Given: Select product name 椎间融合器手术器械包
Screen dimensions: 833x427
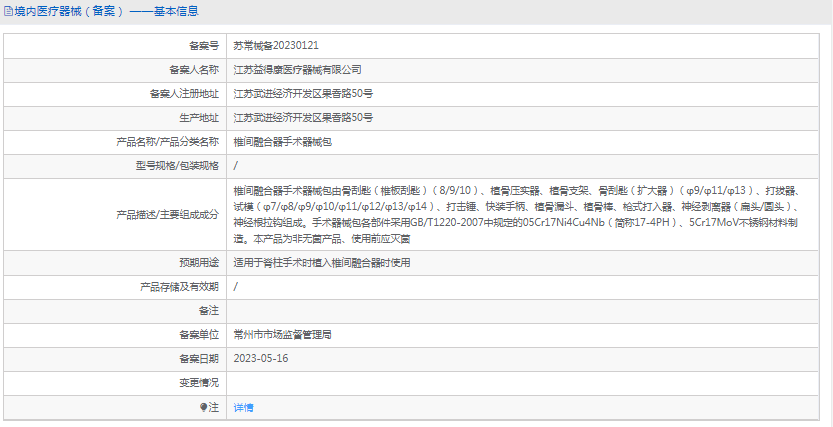Looking at the screenshot, I should [283, 142].
